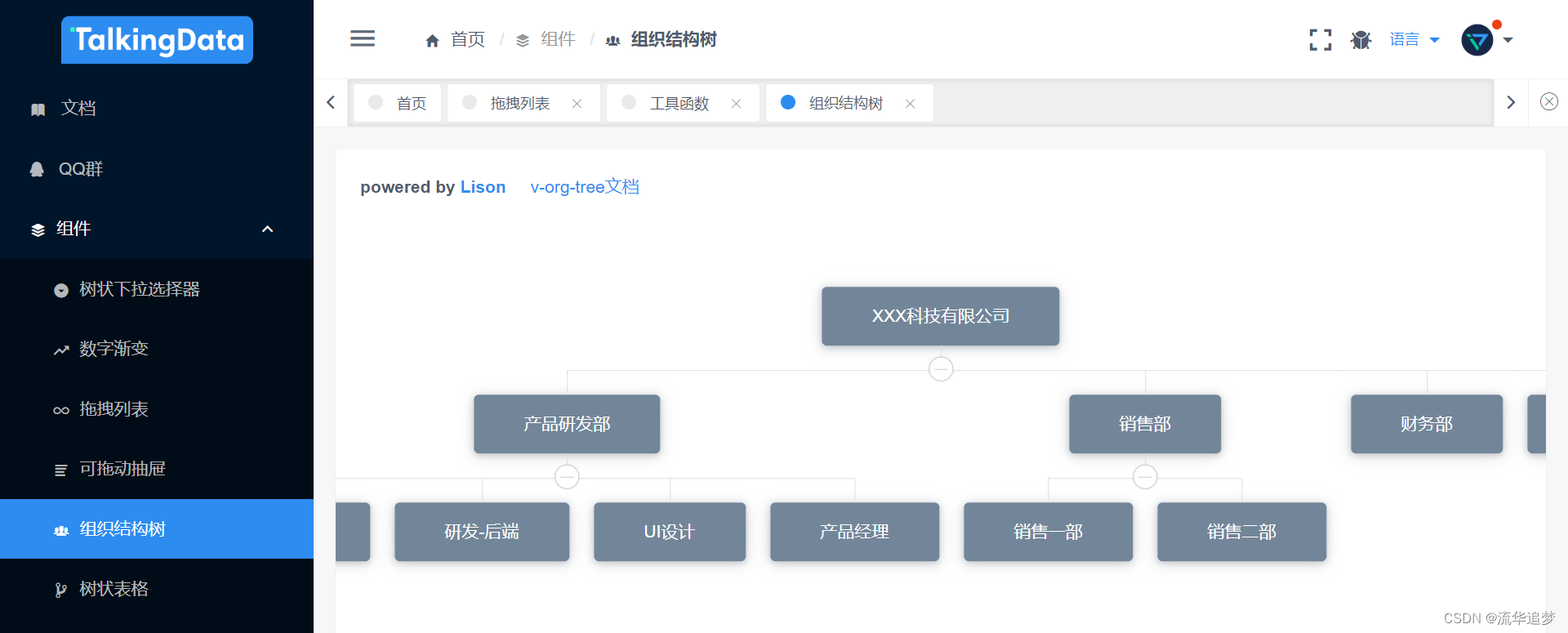Switch to the 拖拽列表 tab

tap(523, 103)
